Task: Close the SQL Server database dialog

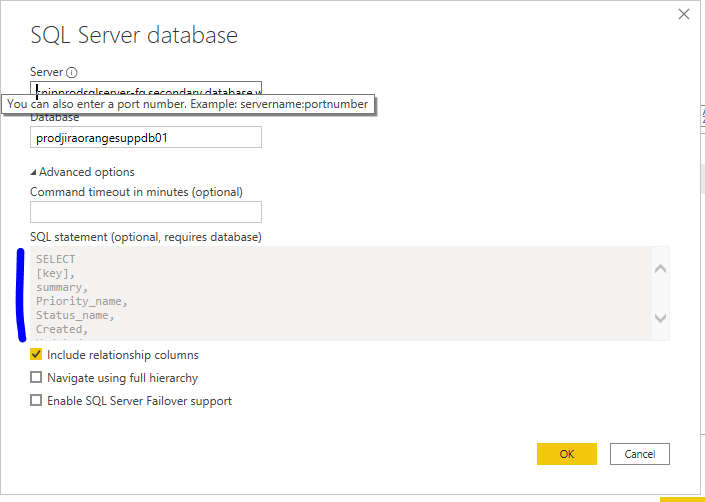Action: coord(684,14)
